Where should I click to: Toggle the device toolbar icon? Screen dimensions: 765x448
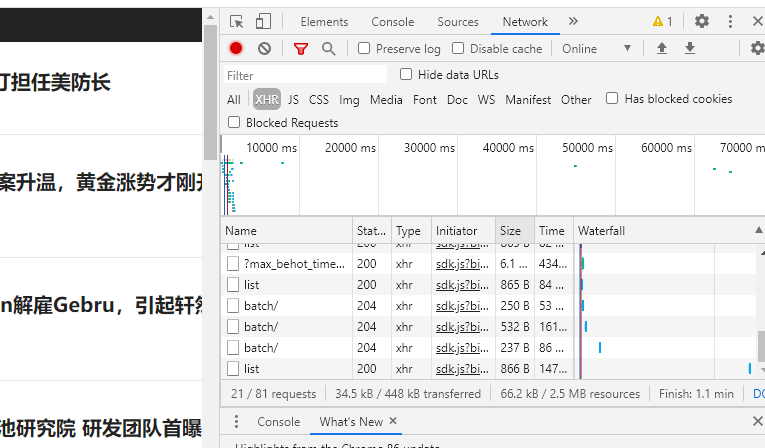point(263,21)
